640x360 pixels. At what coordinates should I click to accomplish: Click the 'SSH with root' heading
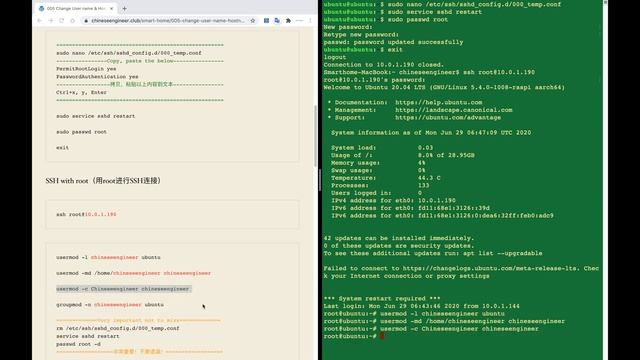(x=103, y=180)
